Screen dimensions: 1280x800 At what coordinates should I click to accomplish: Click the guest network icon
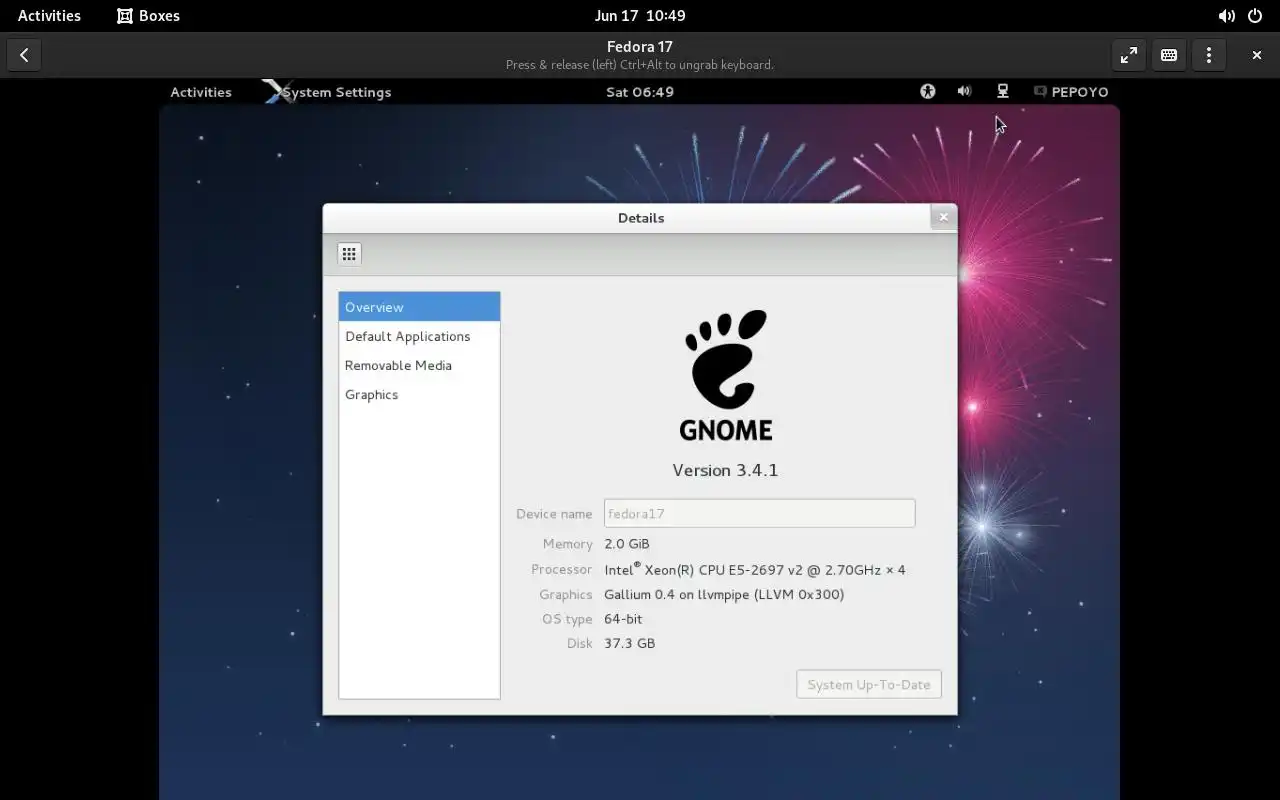pos(1002,91)
